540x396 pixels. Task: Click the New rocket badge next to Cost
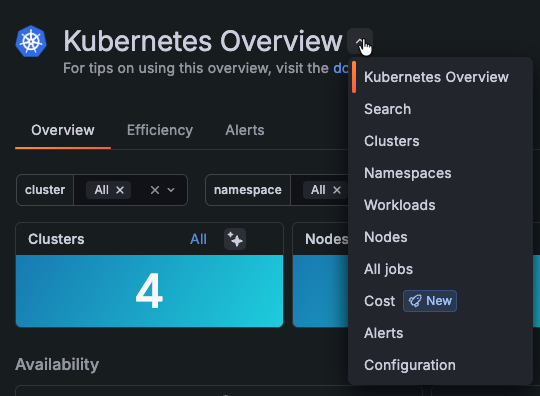pos(430,301)
